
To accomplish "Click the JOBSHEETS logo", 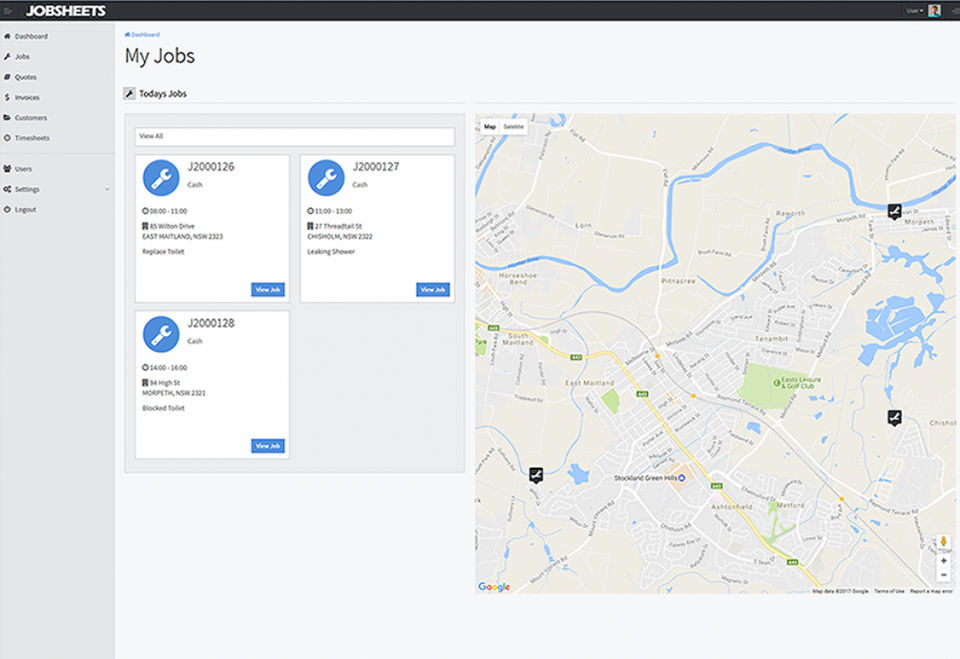I will 66,10.
